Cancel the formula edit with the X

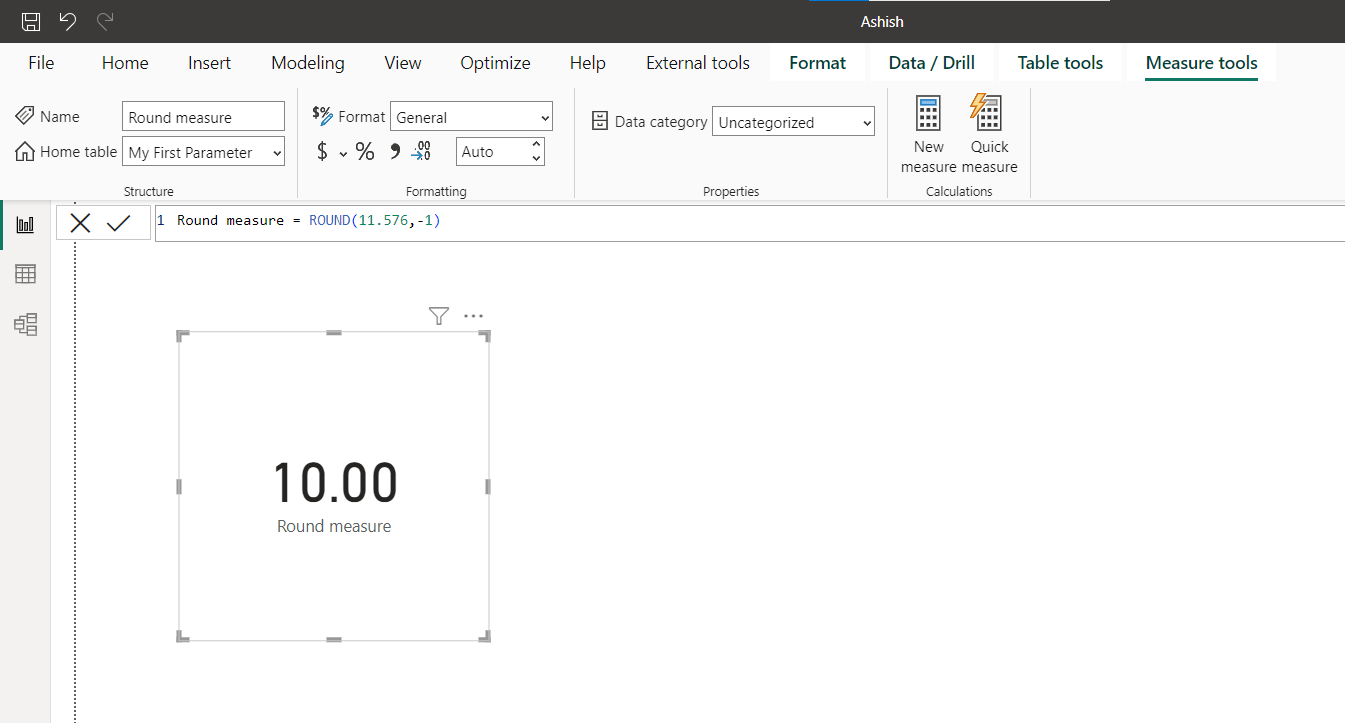click(80, 222)
